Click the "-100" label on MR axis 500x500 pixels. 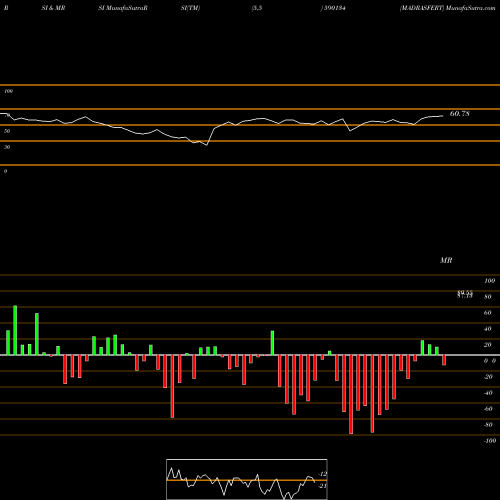pos(490,441)
